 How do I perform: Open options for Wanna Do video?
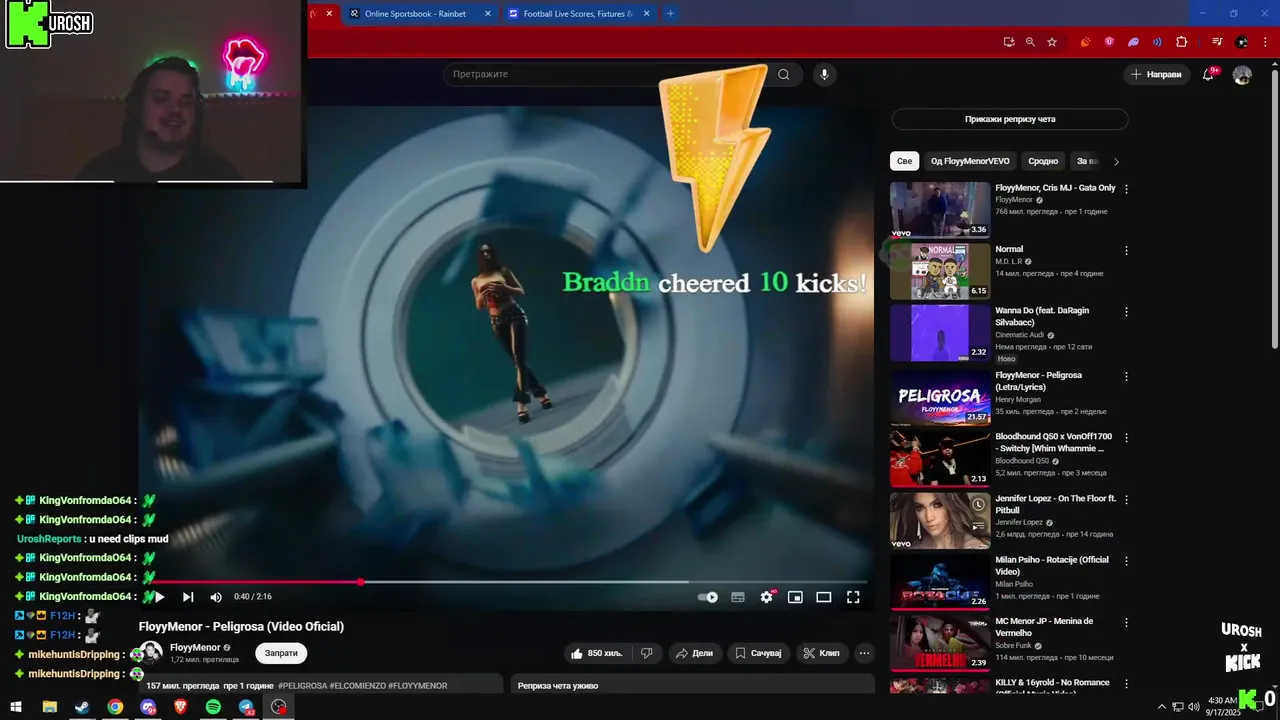tap(1126, 312)
